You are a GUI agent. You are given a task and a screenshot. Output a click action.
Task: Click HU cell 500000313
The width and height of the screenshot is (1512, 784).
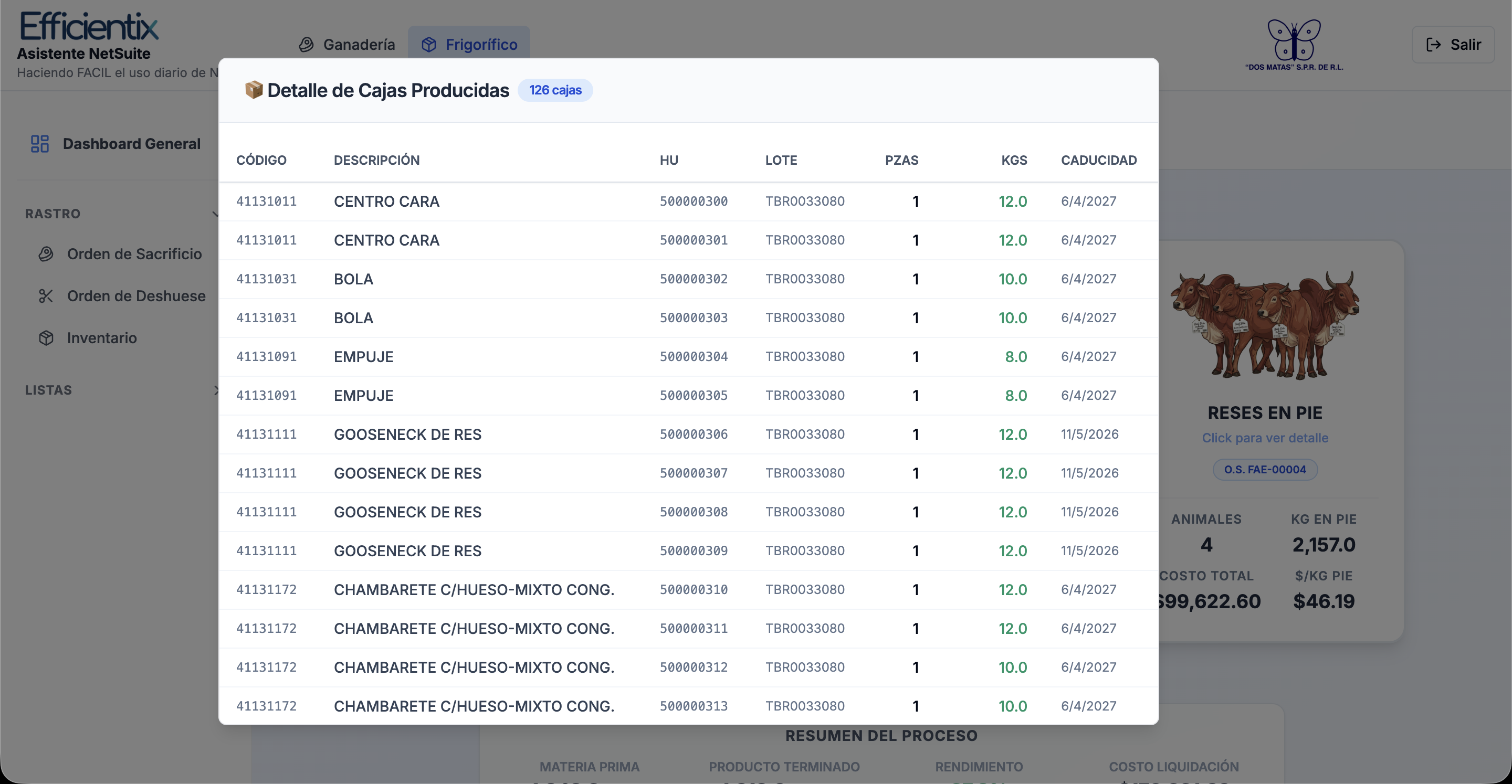click(x=694, y=706)
